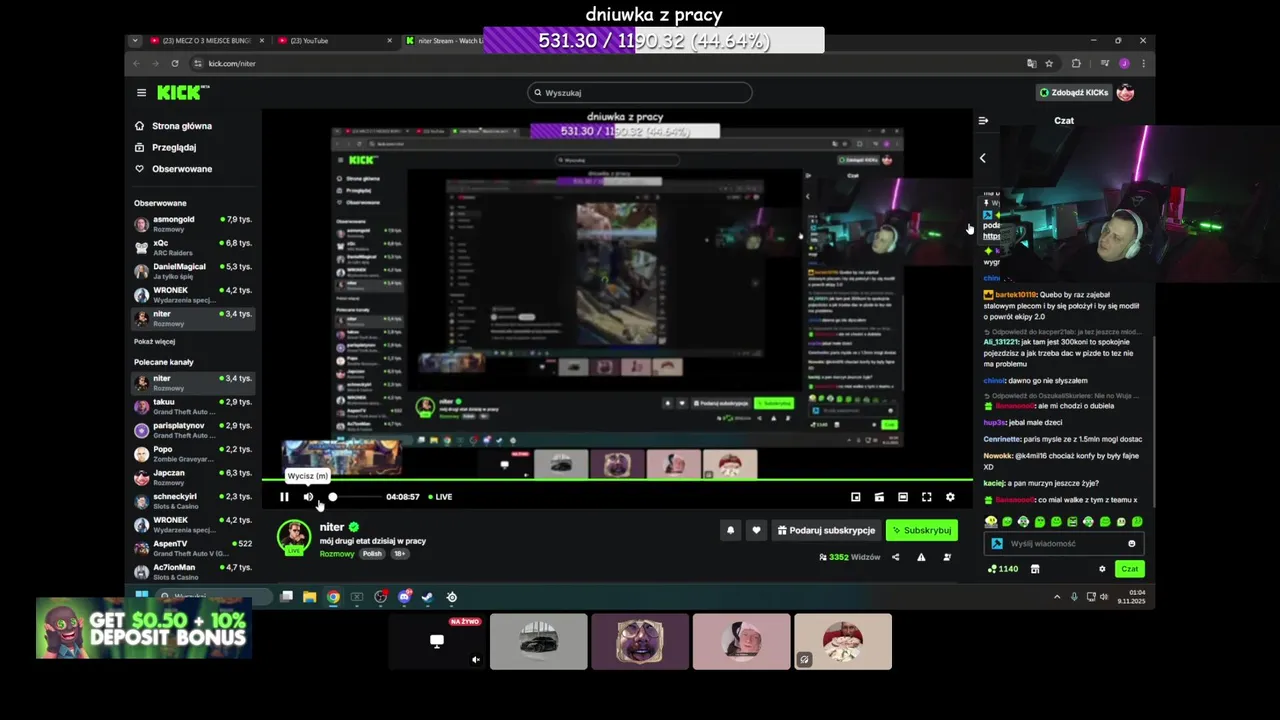
Task: Open Przeglądaj in sidebar
Action: 192,147
